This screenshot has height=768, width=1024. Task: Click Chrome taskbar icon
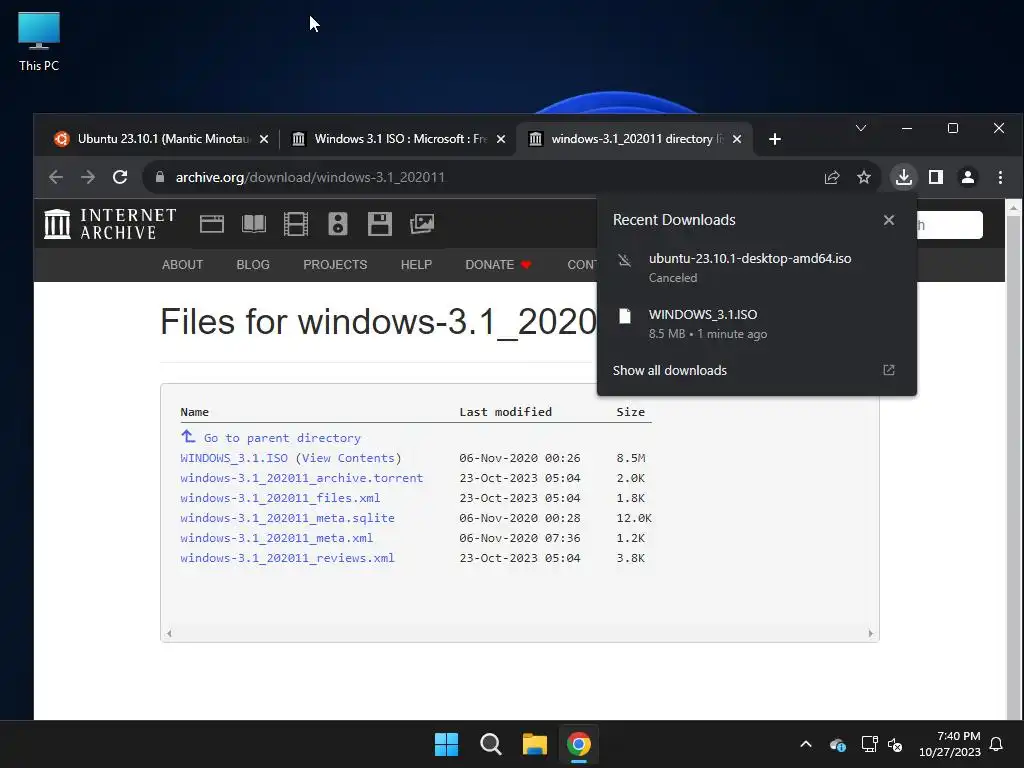[x=579, y=744]
